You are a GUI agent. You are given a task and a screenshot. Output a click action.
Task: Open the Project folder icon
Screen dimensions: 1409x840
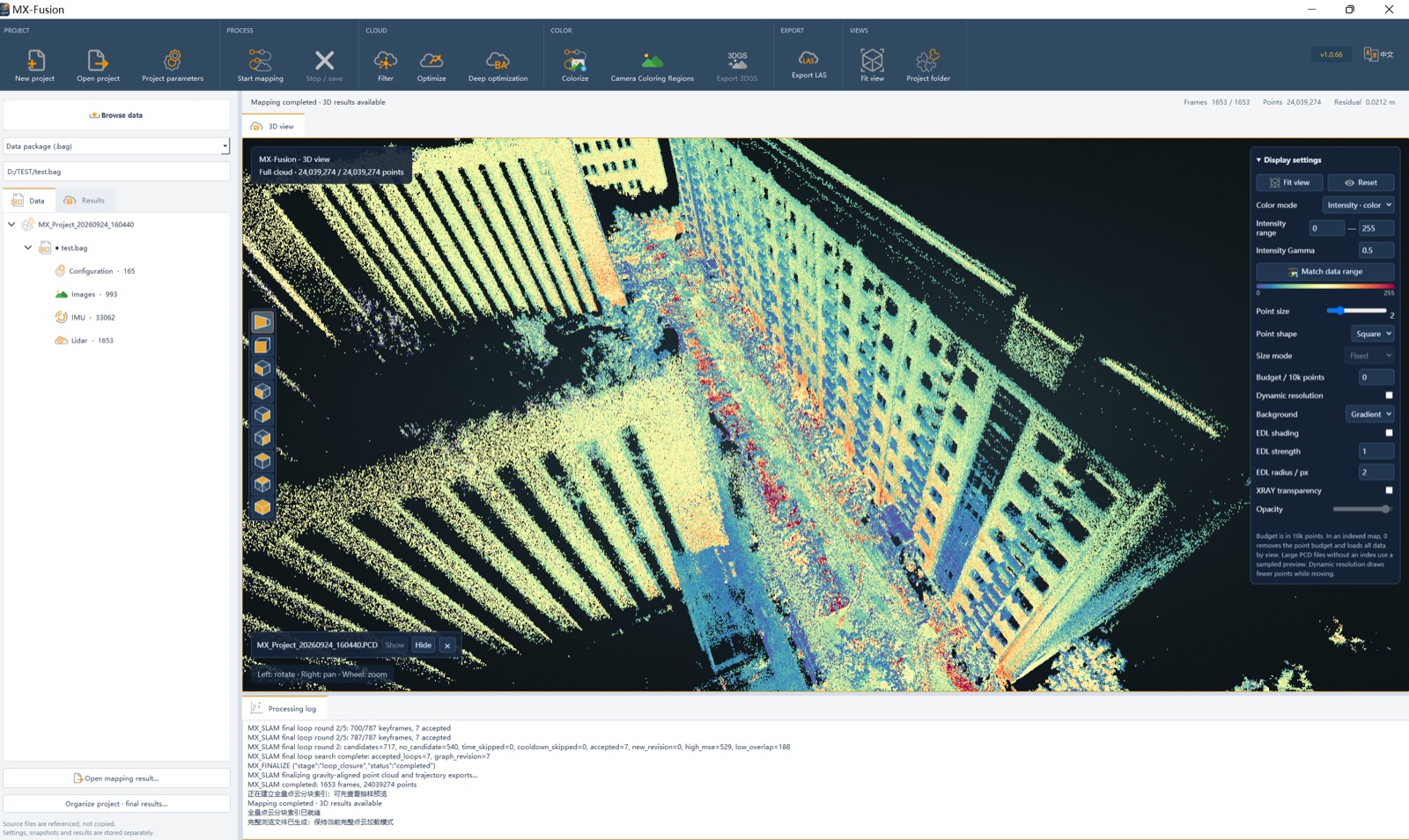click(x=928, y=60)
